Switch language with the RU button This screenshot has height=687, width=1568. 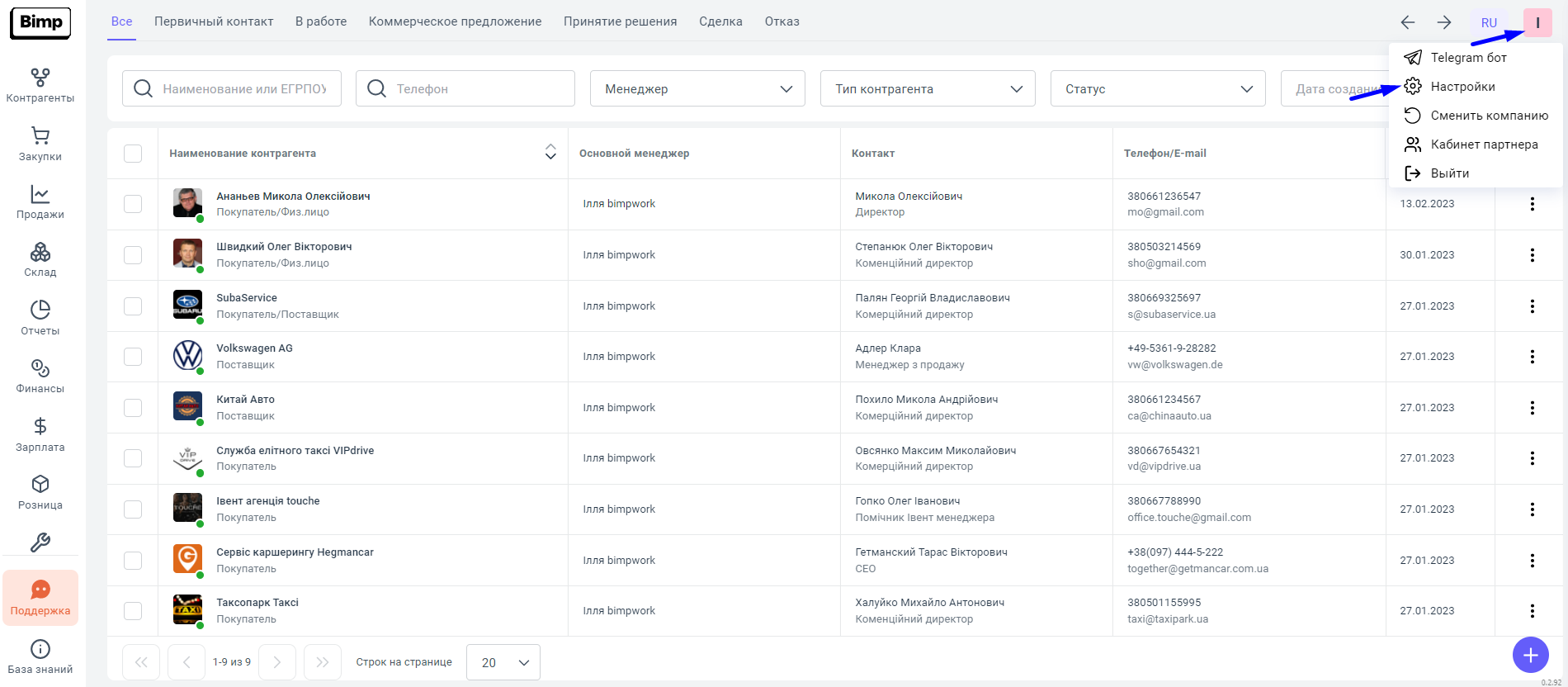pyautogui.click(x=1489, y=23)
